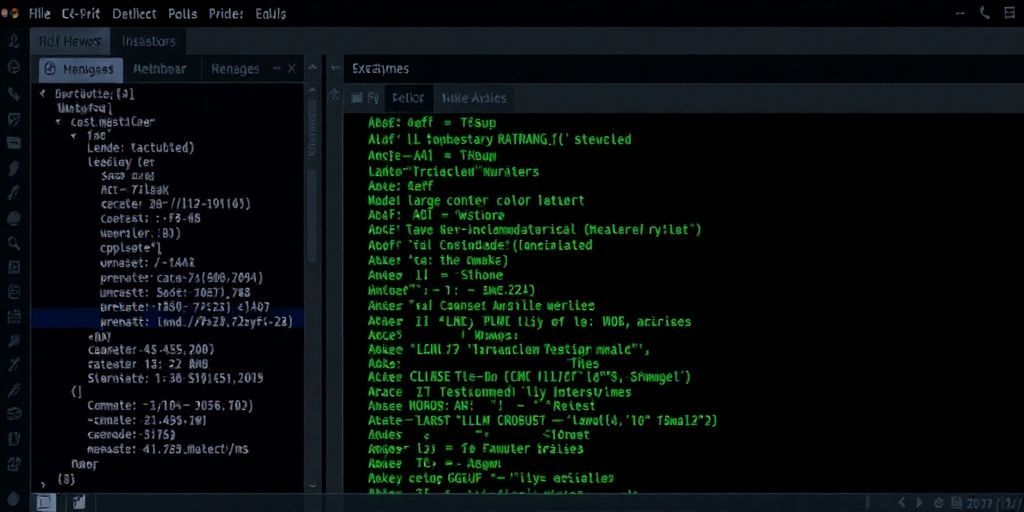Click the left arrow icon beside Exraymes
Screen dimensions: 1024x512
[x=335, y=69]
